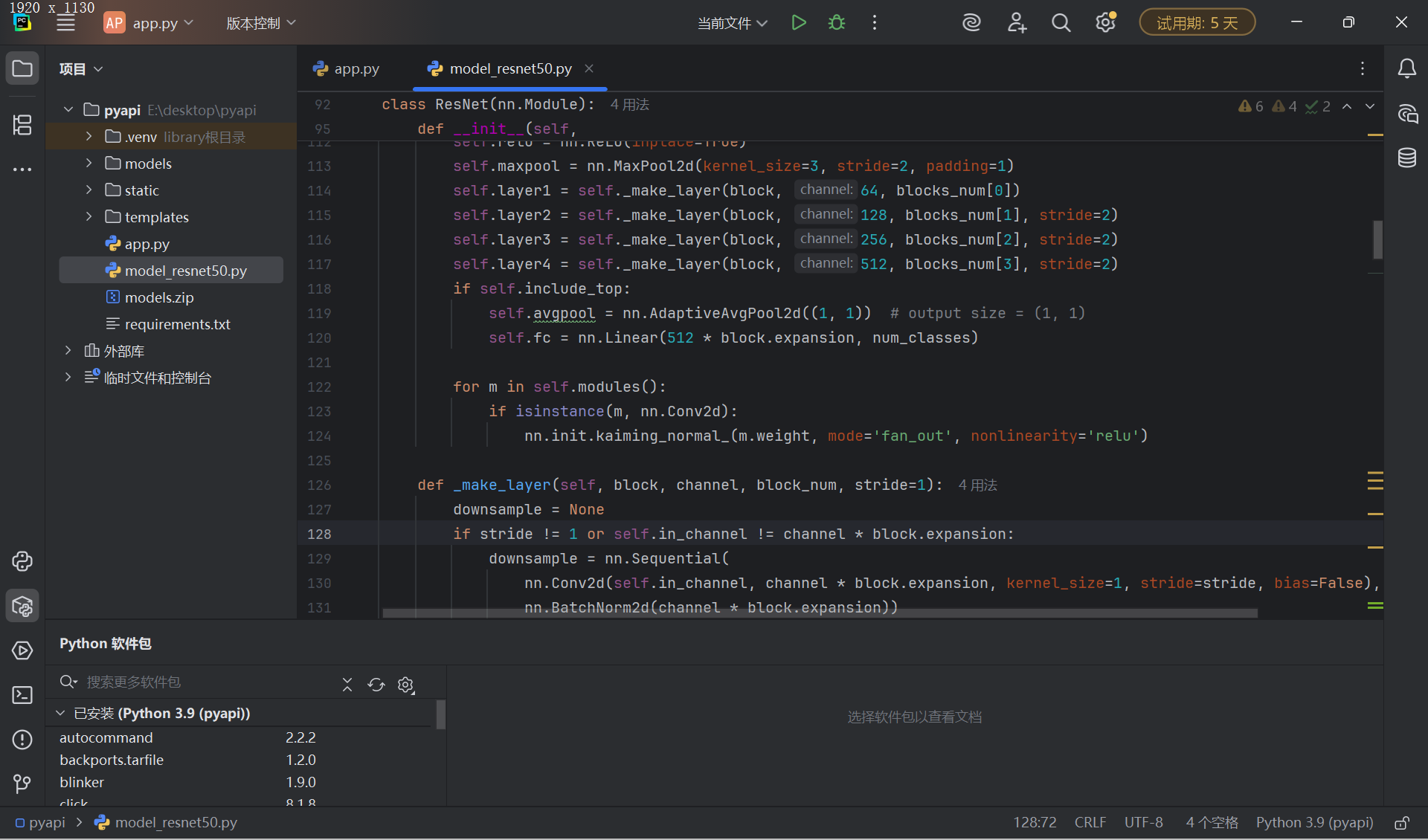1428x840 pixels.
Task: Open the version control menu
Action: [260, 23]
